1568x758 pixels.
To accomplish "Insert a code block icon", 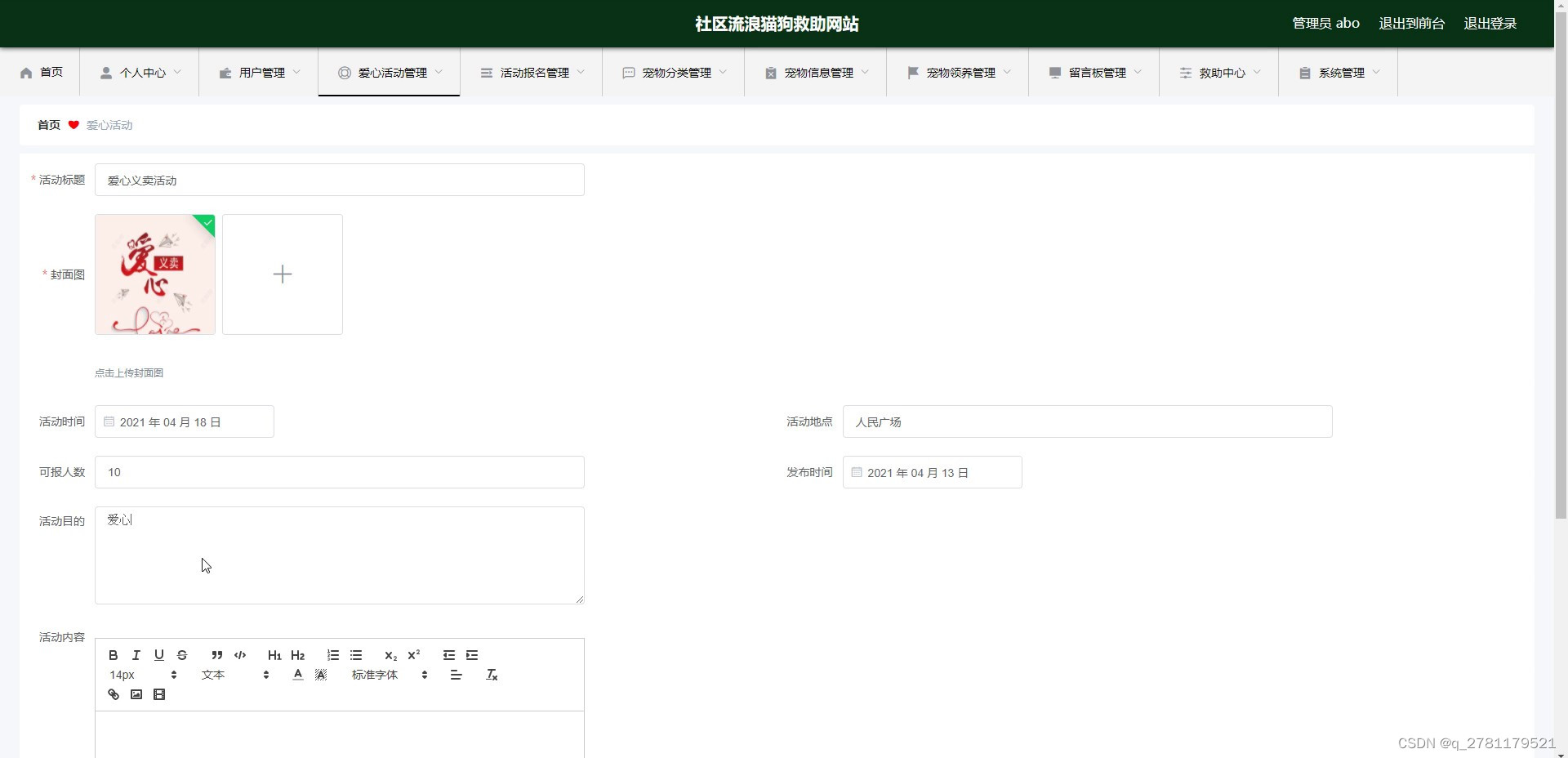I will point(240,655).
